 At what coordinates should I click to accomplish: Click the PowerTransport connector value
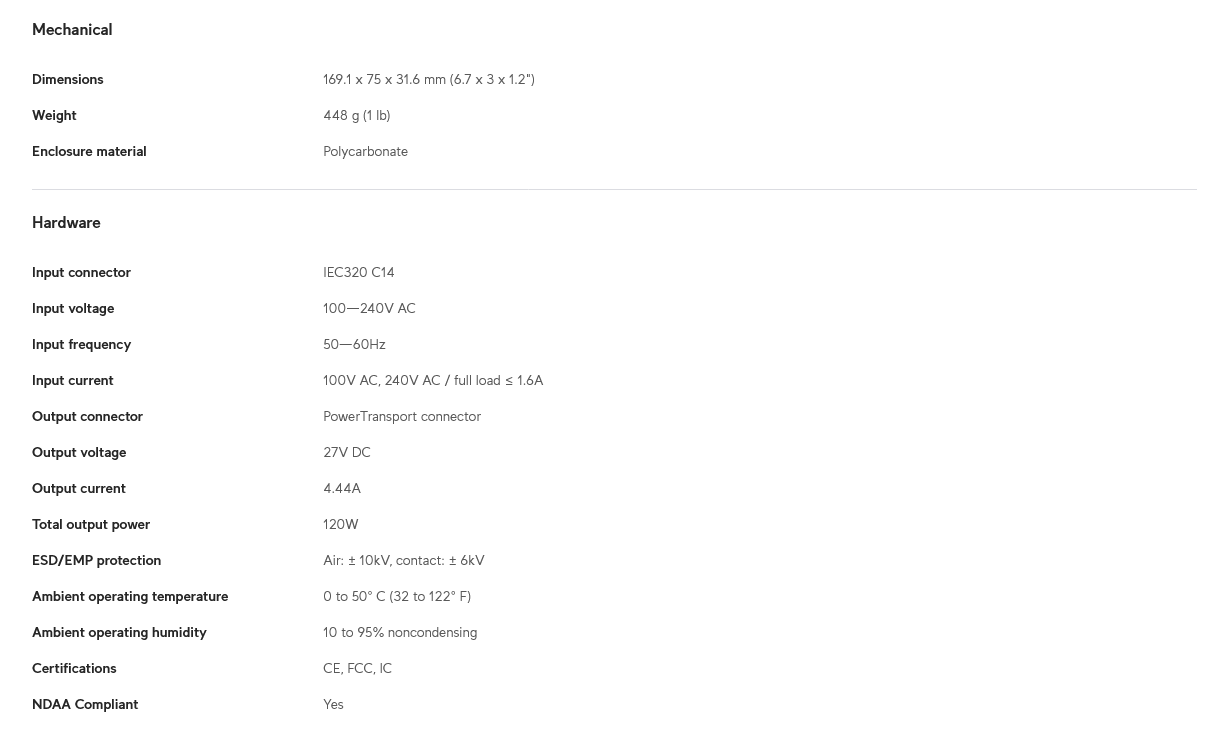pyautogui.click(x=402, y=417)
